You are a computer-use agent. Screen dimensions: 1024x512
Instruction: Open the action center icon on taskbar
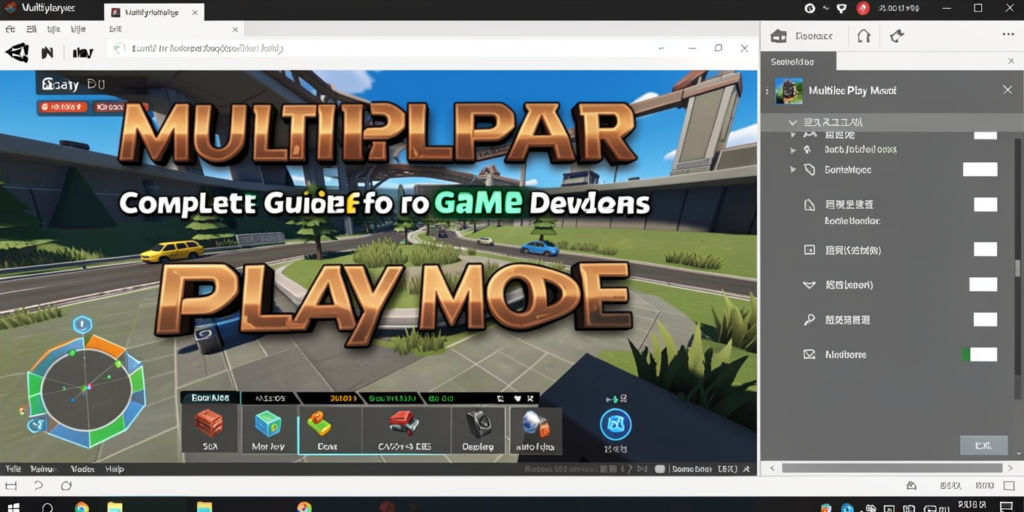(x=1006, y=507)
